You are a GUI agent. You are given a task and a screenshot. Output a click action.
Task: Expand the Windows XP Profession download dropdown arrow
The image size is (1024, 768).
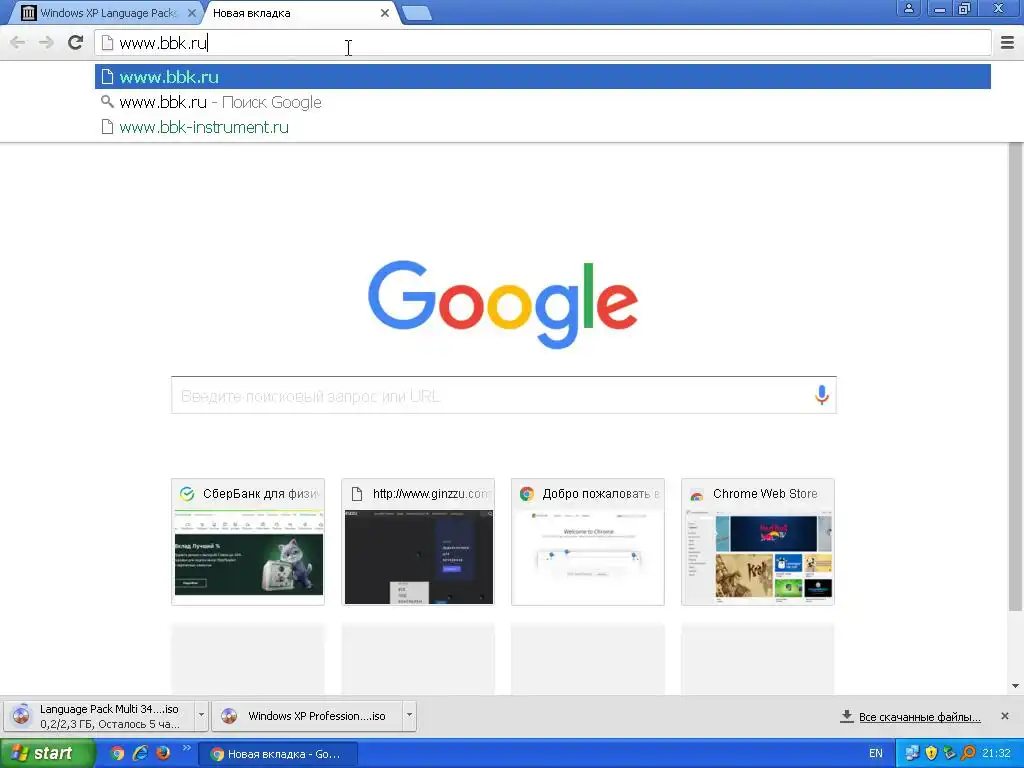(x=409, y=715)
